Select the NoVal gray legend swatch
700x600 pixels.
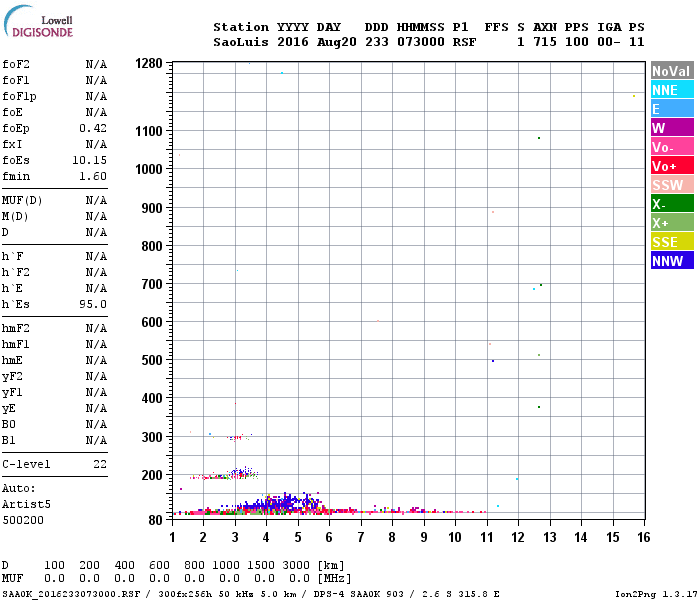pyautogui.click(x=671, y=71)
